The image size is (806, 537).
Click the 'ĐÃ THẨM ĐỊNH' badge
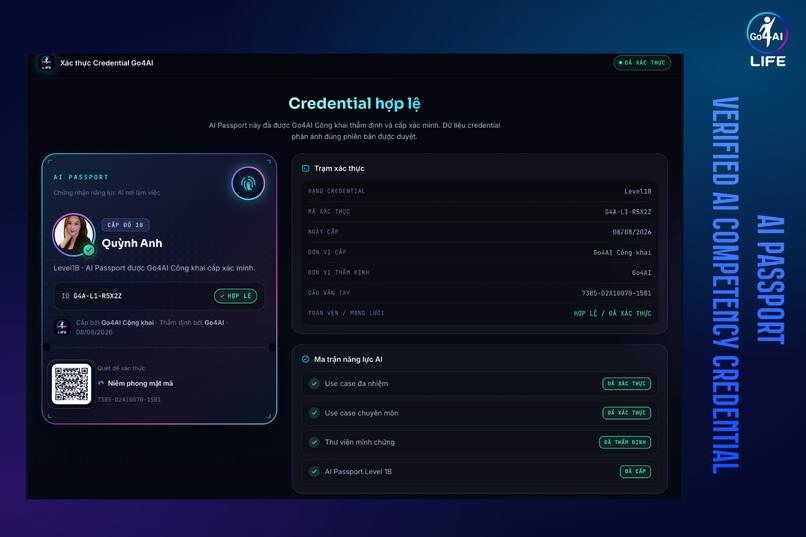coord(625,442)
